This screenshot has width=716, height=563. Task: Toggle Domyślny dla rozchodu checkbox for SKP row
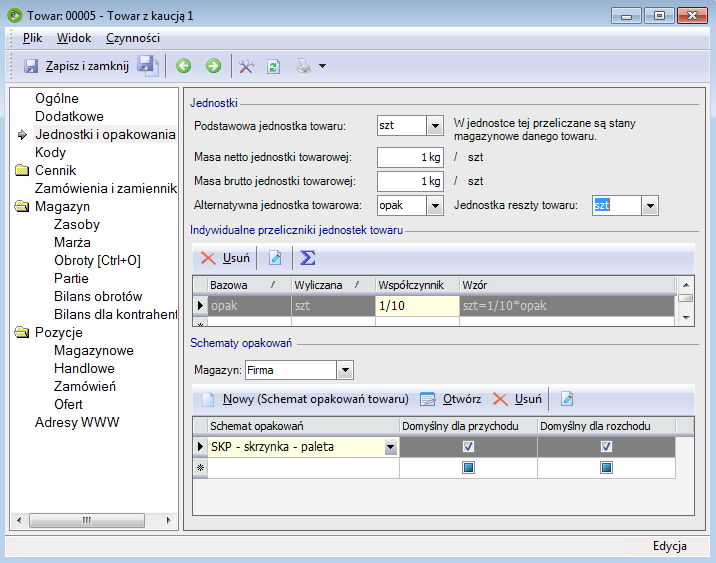[x=606, y=447]
